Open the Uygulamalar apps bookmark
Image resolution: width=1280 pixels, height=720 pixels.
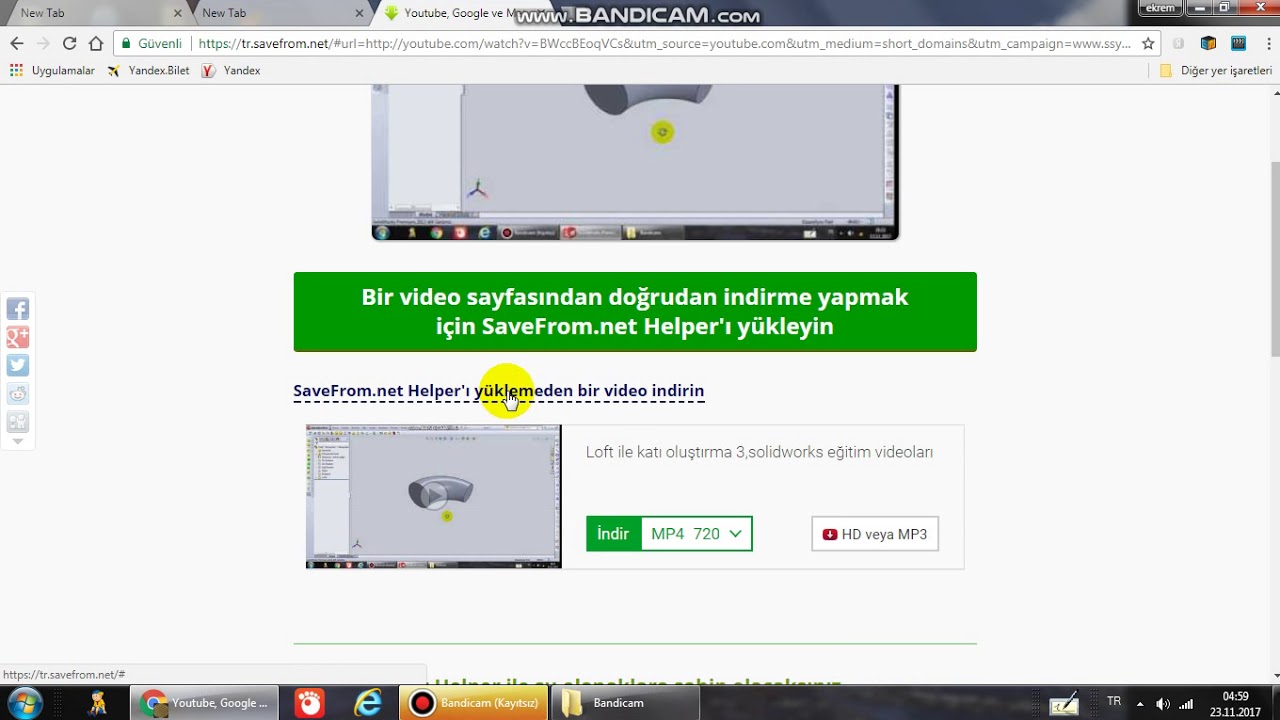[x=52, y=71]
